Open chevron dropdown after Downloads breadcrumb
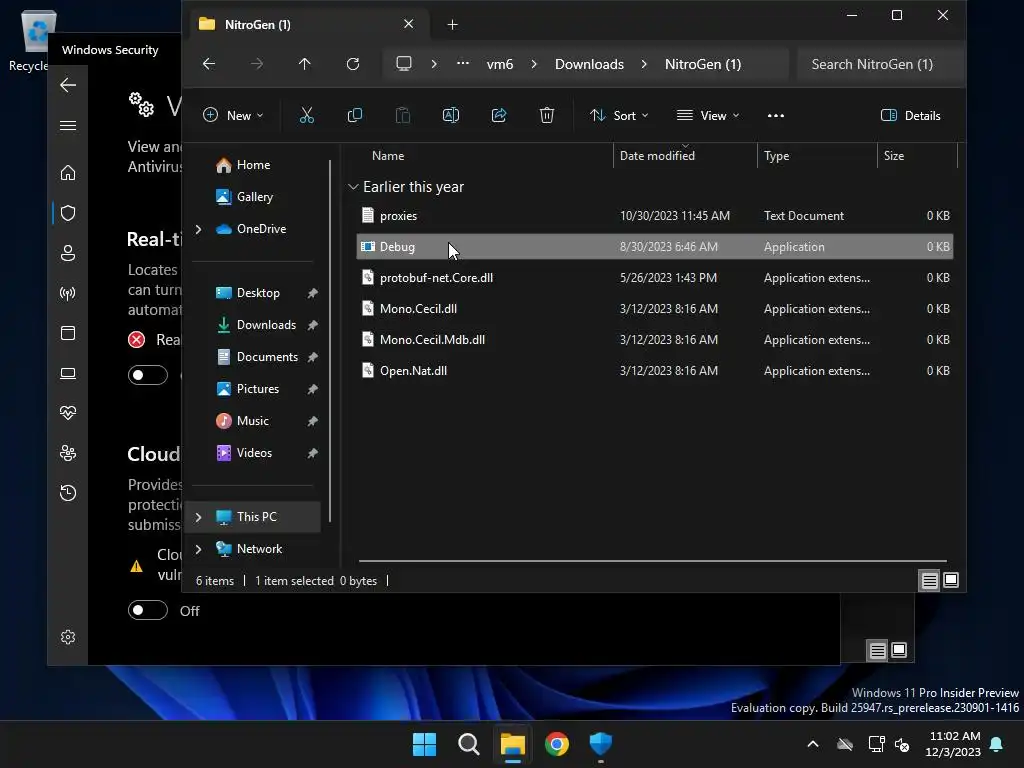Screen dimensions: 1024x768 [x=645, y=64]
